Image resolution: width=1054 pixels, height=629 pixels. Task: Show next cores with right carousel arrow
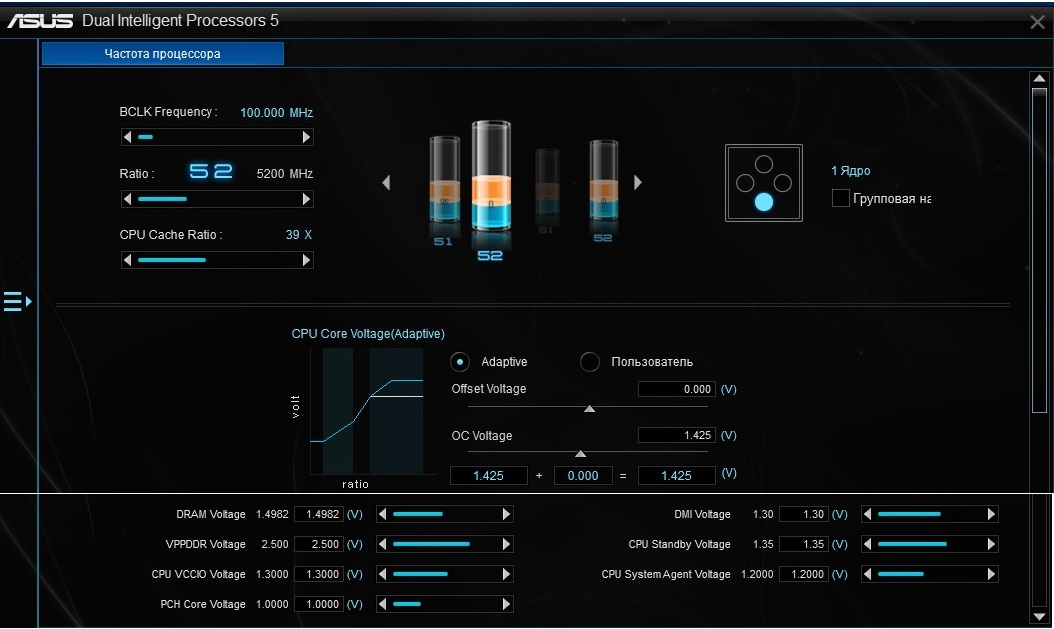point(637,182)
